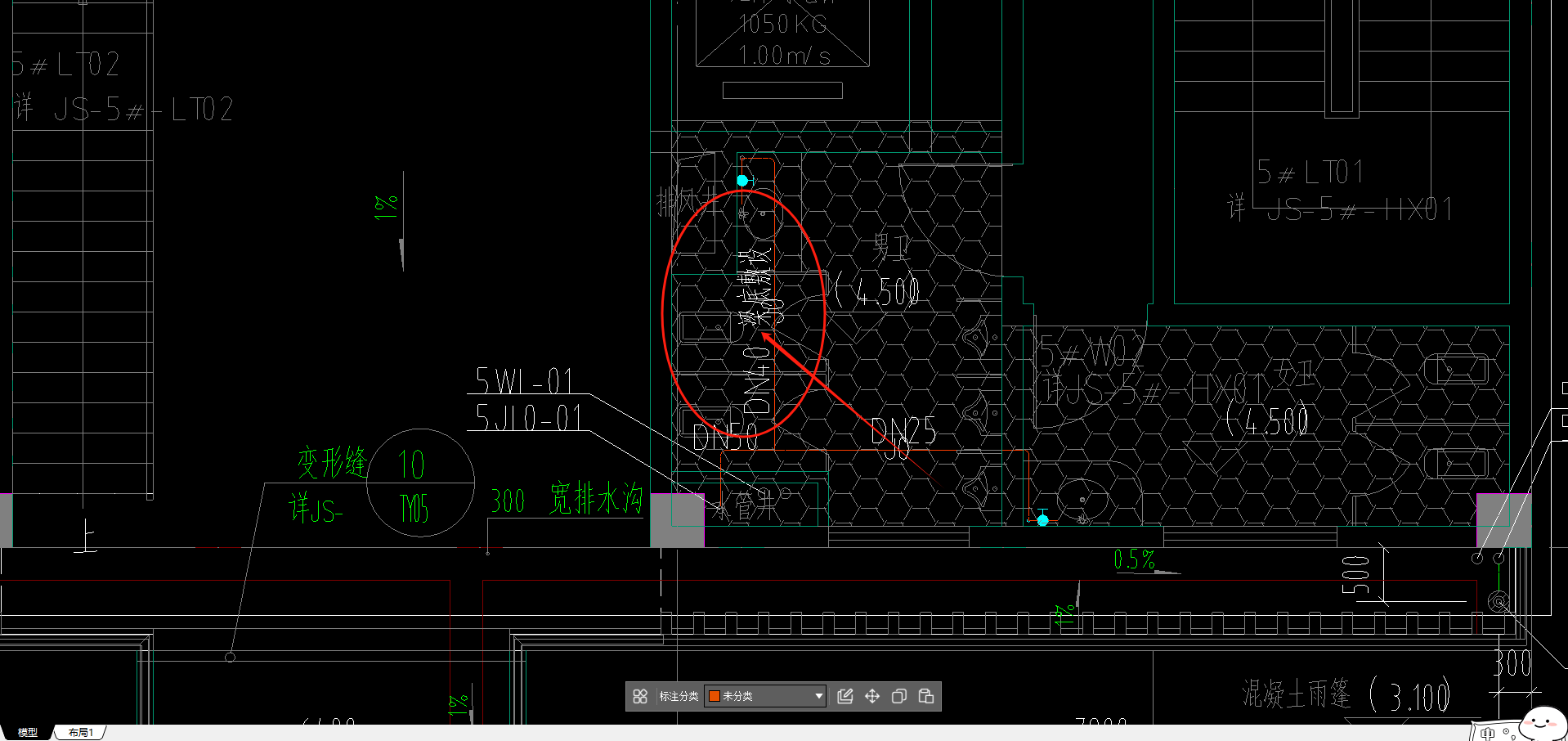The image size is (1568, 741).
Task: Toggle the 中 Chinese input mode indicator
Action: [x=1487, y=734]
